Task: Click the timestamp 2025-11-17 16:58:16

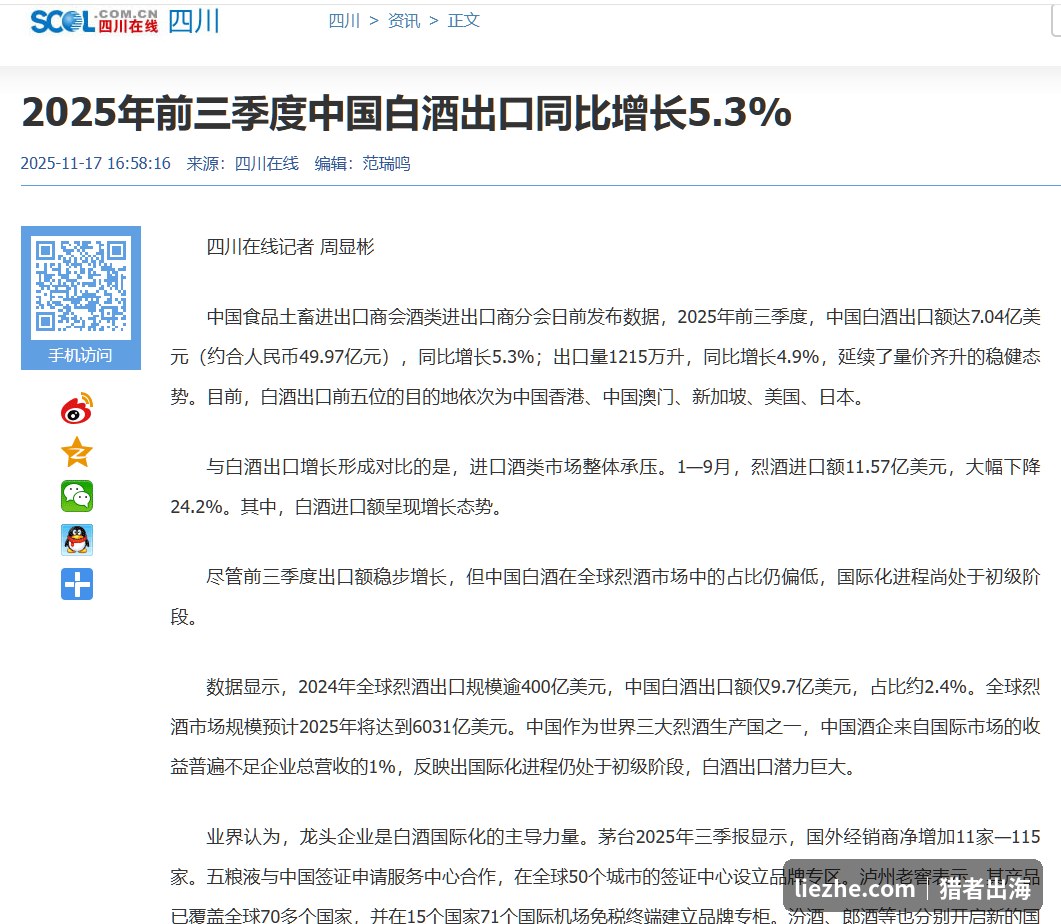Action: pyautogui.click(x=95, y=164)
